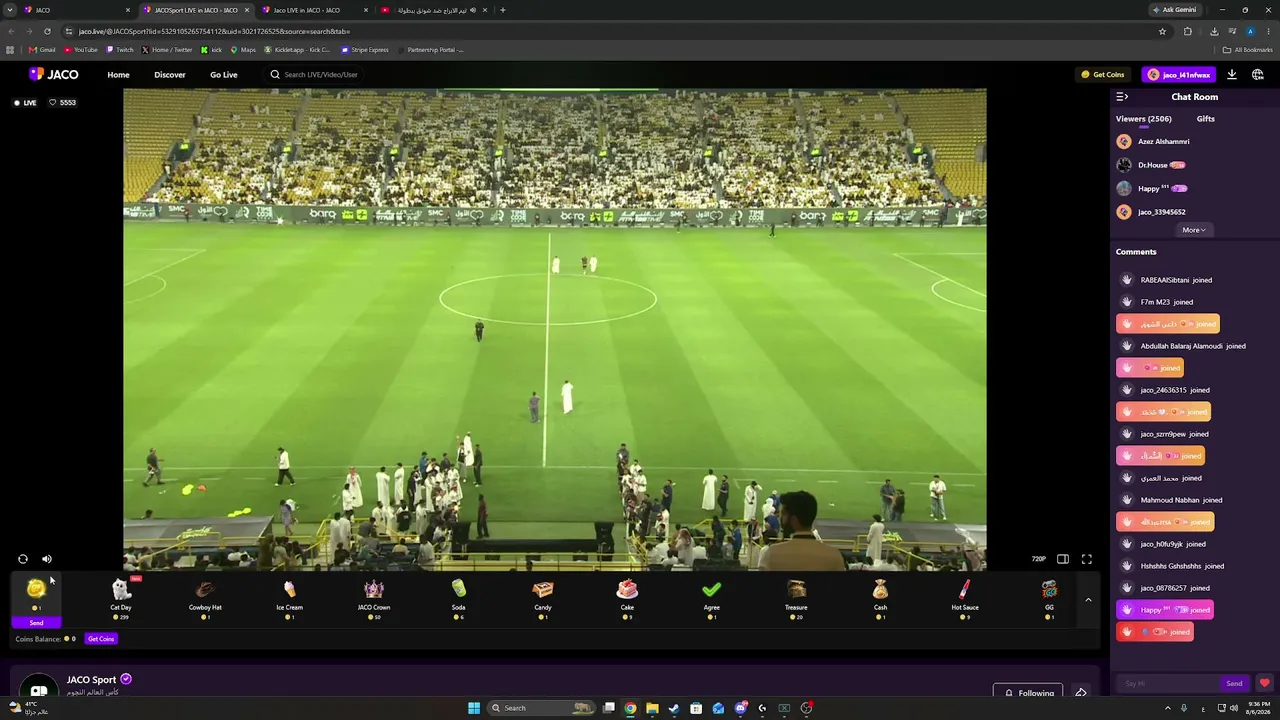Open the jaco_l41nfwax profile menu
Screen dimensions: 1280x720
[x=1179, y=75]
